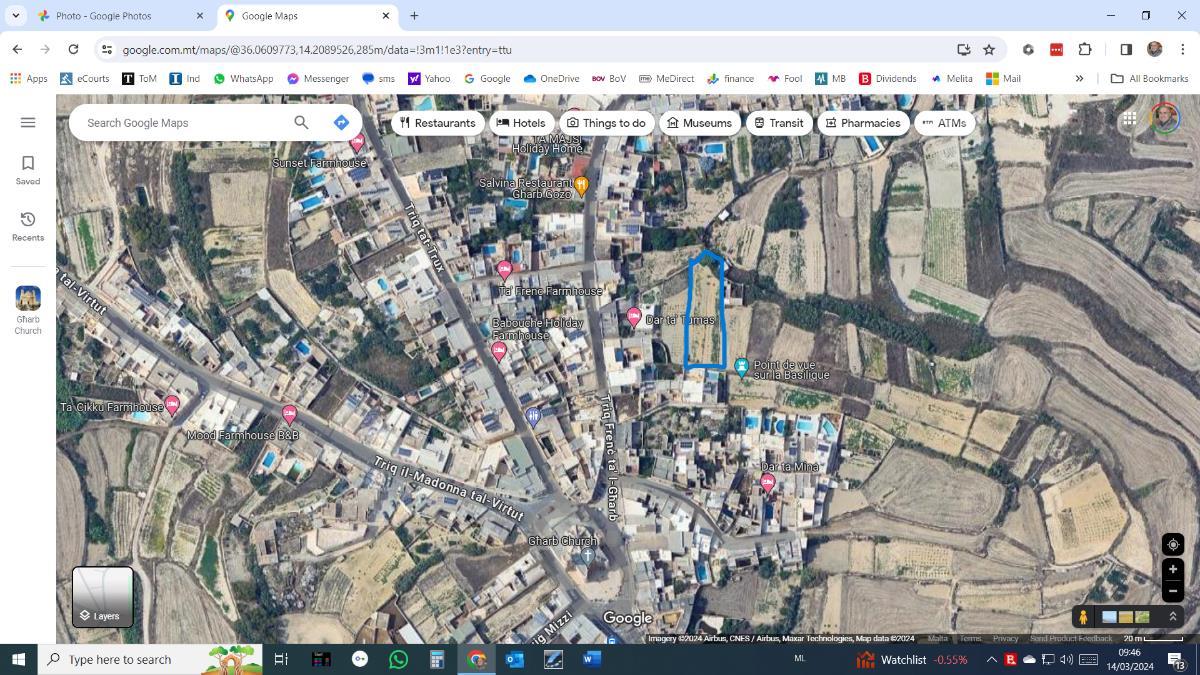Open Windows Start menu
The height and width of the screenshot is (675, 1200).
click(x=18, y=659)
